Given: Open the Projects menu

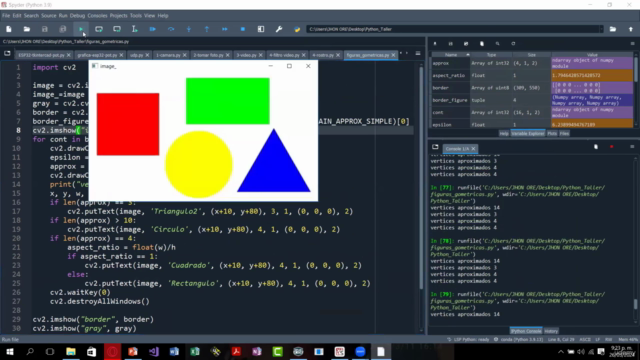Looking at the screenshot, I should (118, 16).
